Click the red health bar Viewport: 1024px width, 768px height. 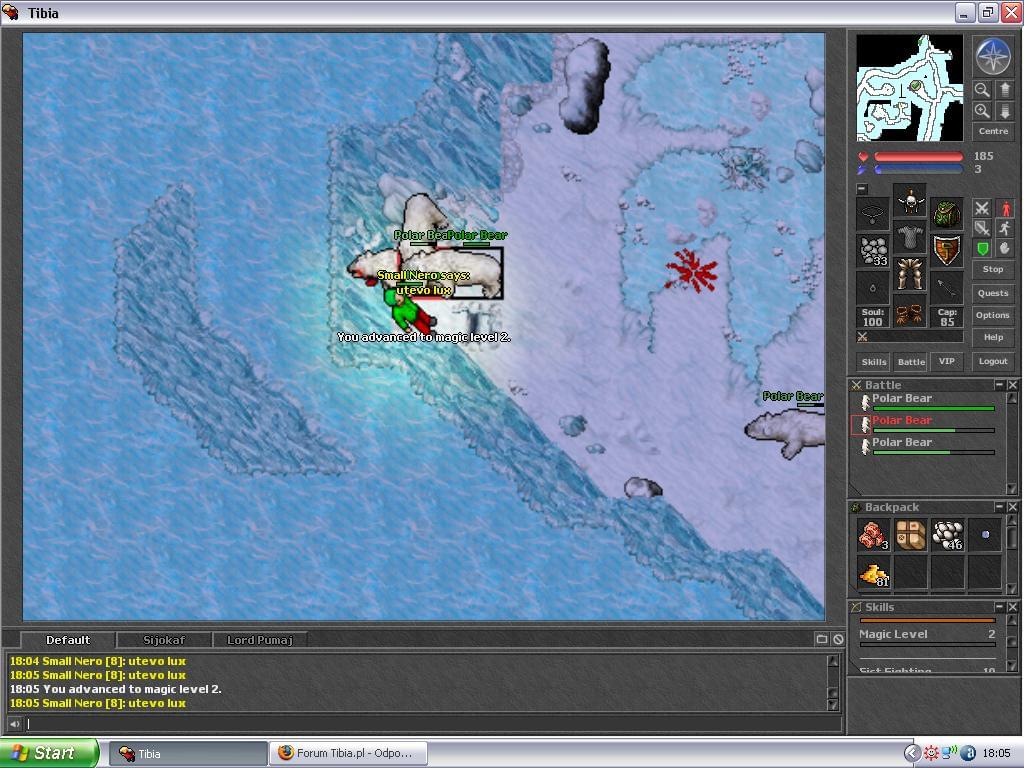(x=918, y=157)
